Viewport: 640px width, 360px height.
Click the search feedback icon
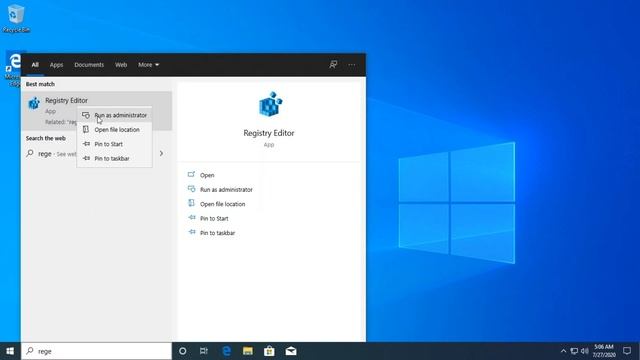333,64
